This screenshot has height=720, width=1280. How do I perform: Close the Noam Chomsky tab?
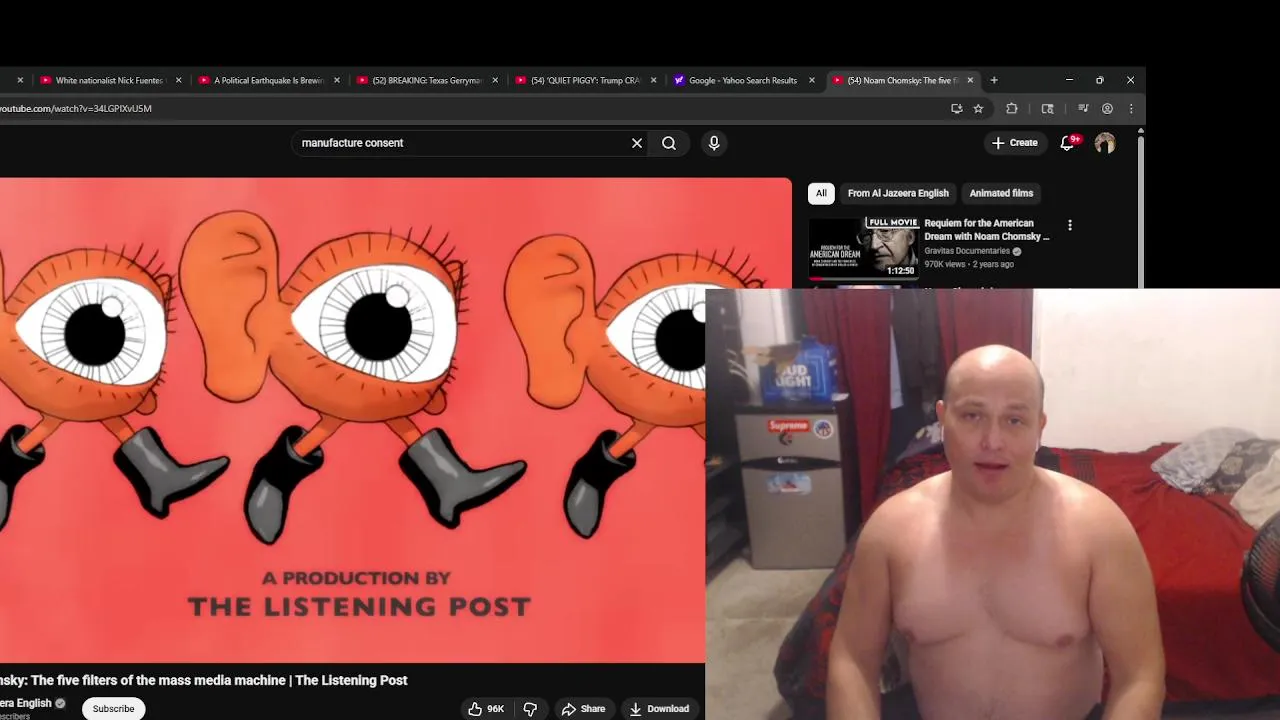(970, 80)
